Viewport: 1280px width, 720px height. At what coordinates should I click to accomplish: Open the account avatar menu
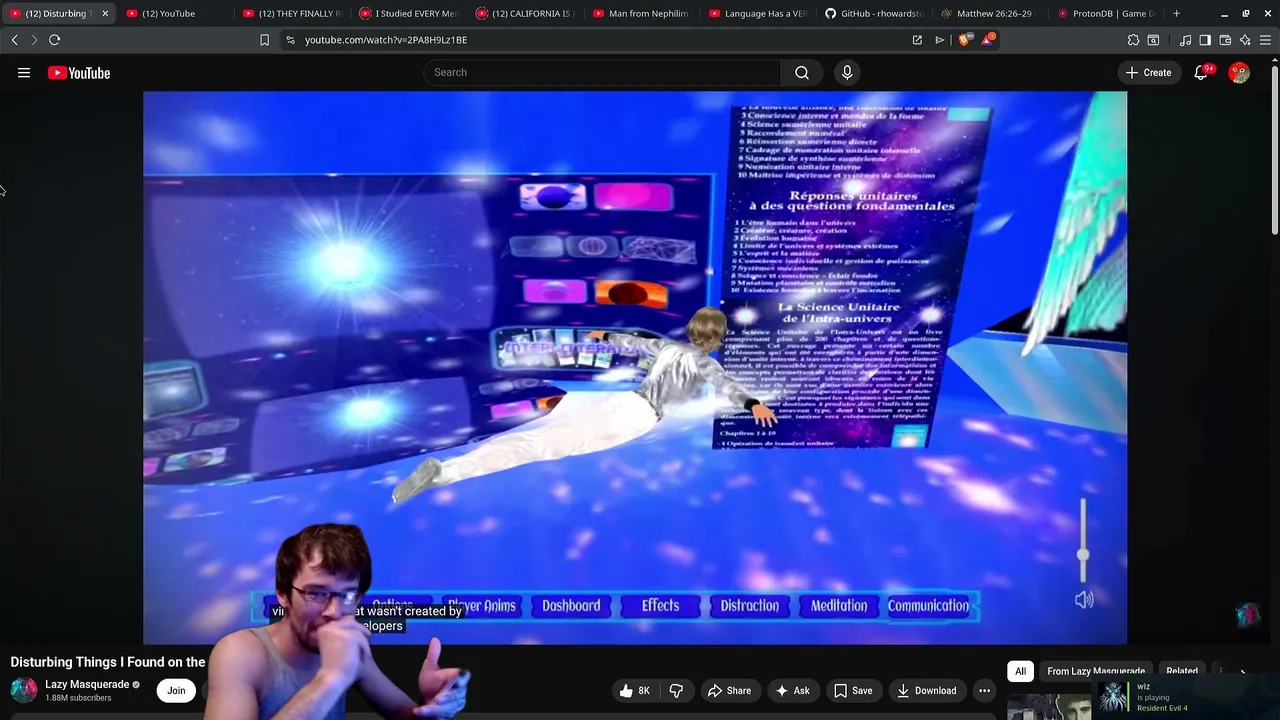(1239, 73)
